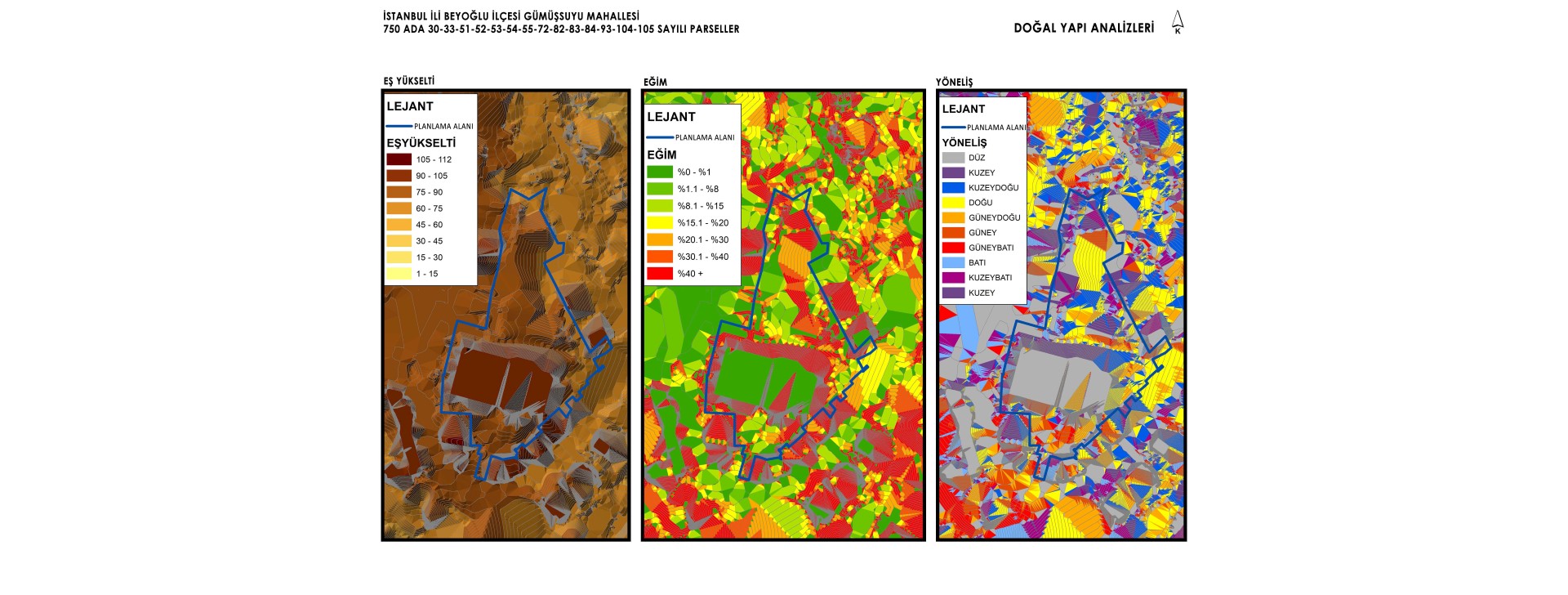The height and width of the screenshot is (595, 1568).
Task: Select the %15.1 - %20 yellow slope swatch
Action: [x=659, y=222]
